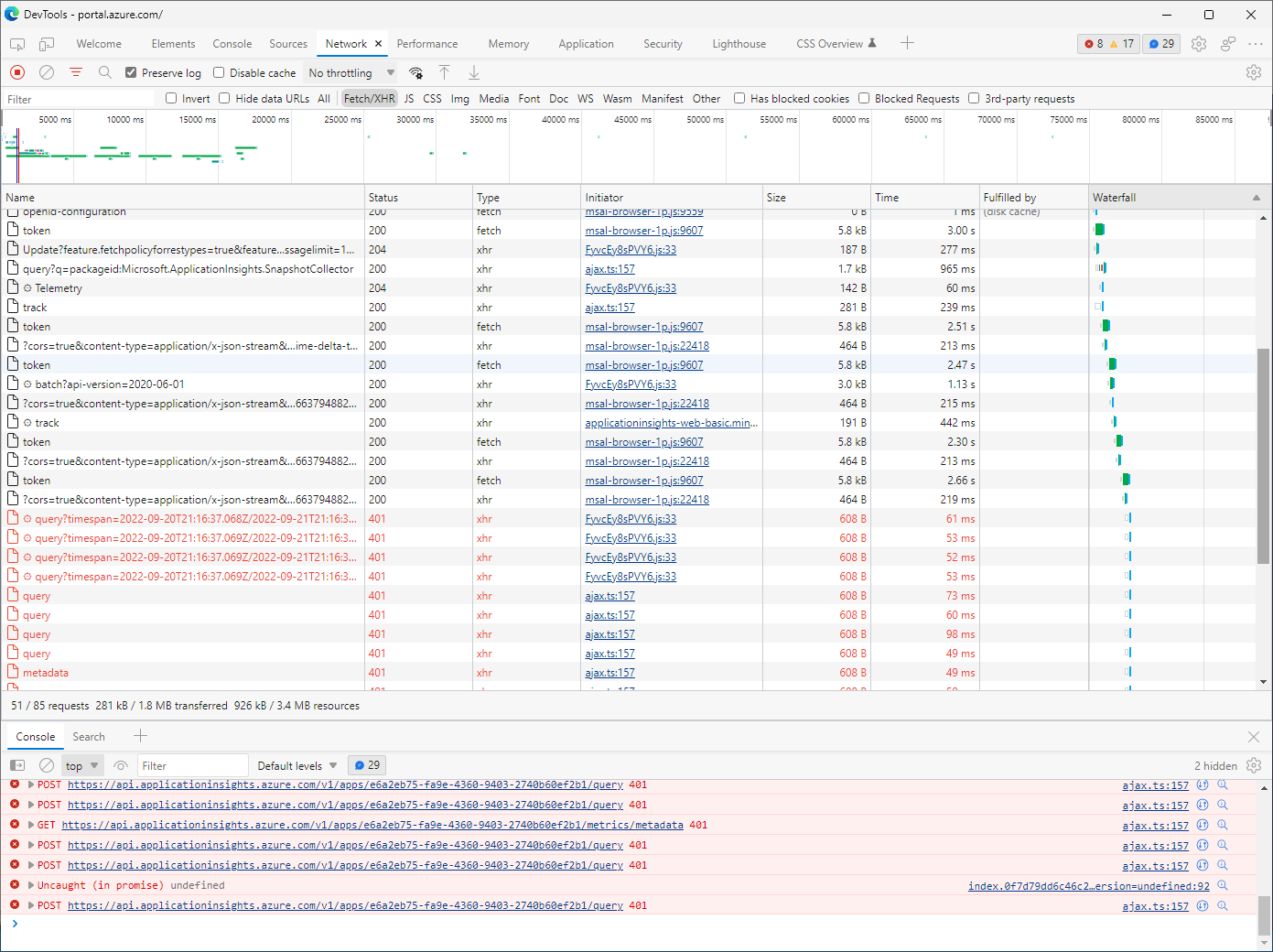Open the customize and control DevTools menu
Image resolution: width=1273 pixels, height=952 pixels.
pyautogui.click(x=1255, y=44)
